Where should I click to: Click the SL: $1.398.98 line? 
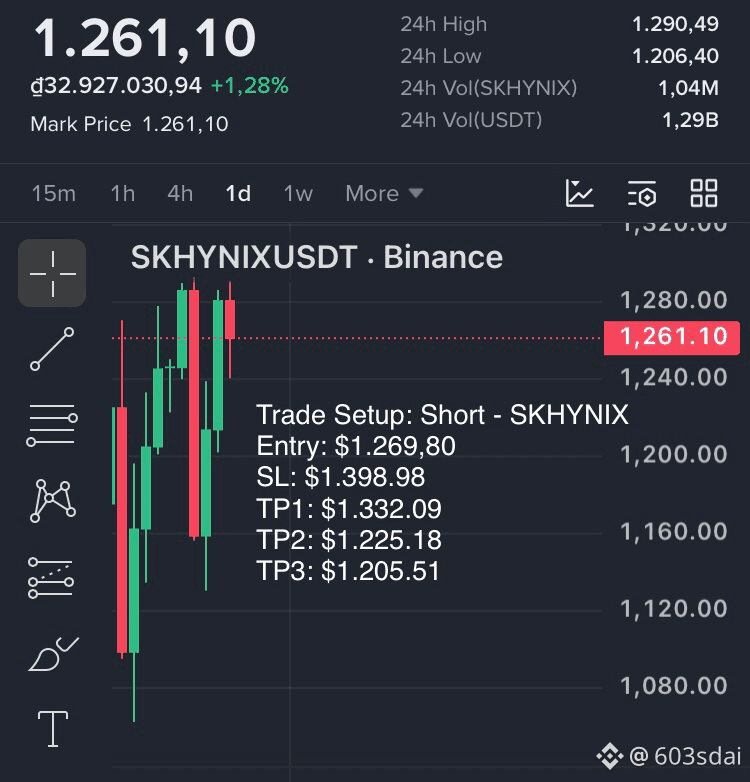tap(341, 477)
